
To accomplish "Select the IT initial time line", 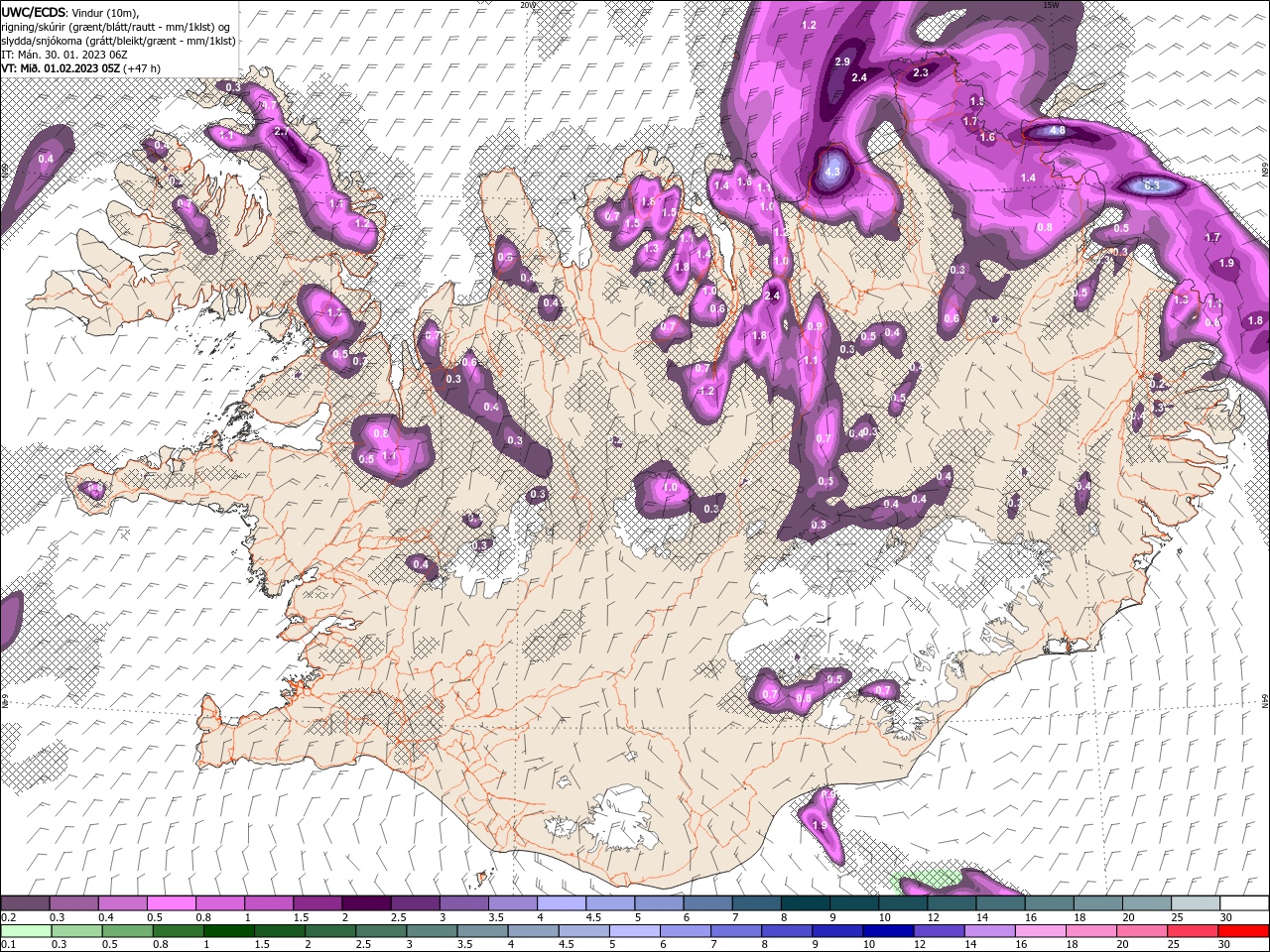I will [x=66, y=55].
